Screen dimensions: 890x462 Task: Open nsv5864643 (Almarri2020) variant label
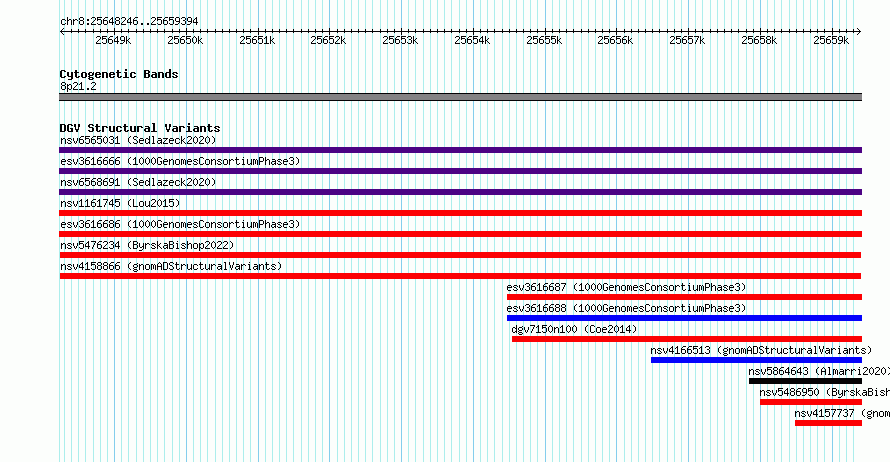(x=819, y=371)
